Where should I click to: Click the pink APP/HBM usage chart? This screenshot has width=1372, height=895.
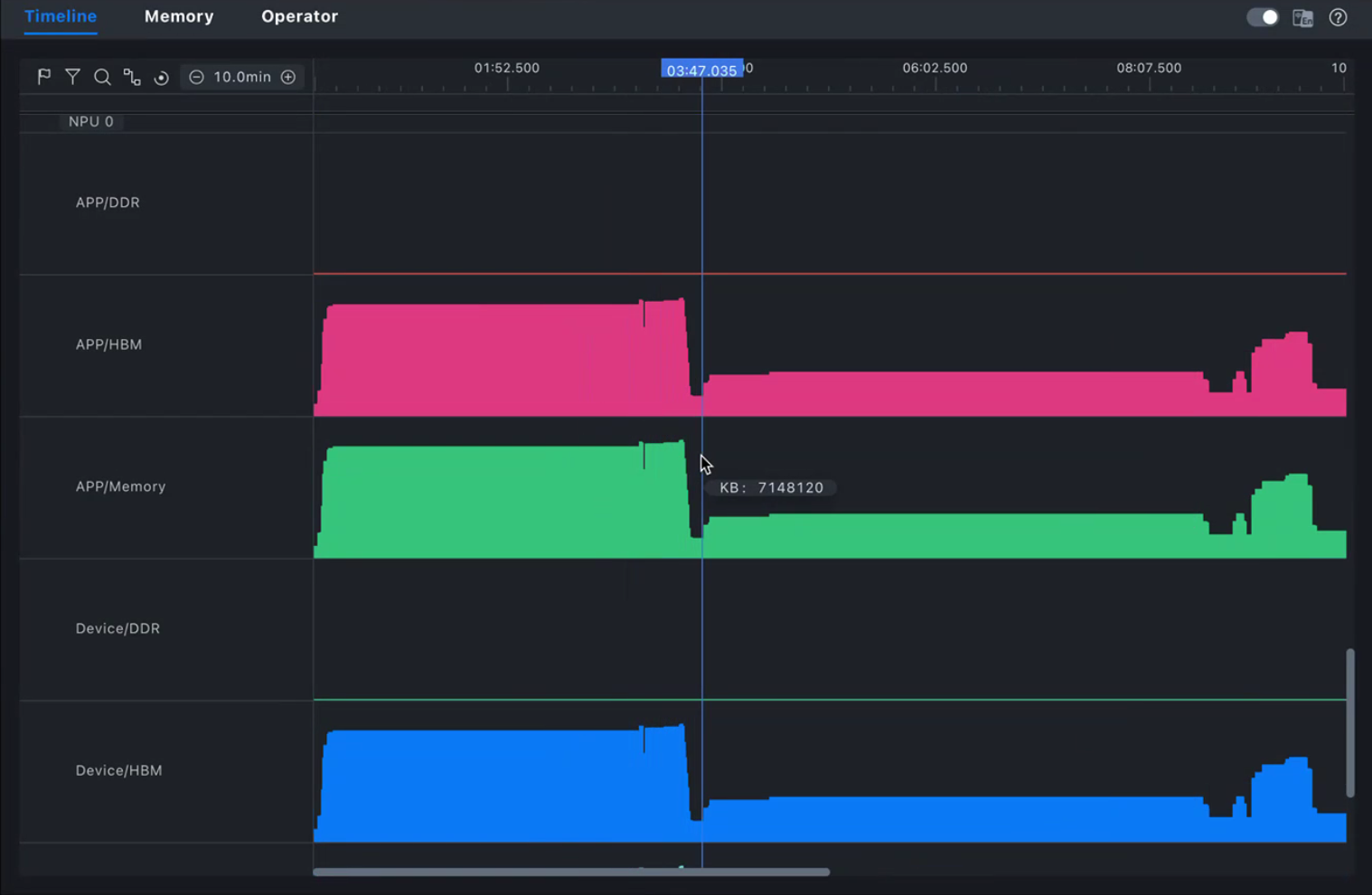point(830,358)
